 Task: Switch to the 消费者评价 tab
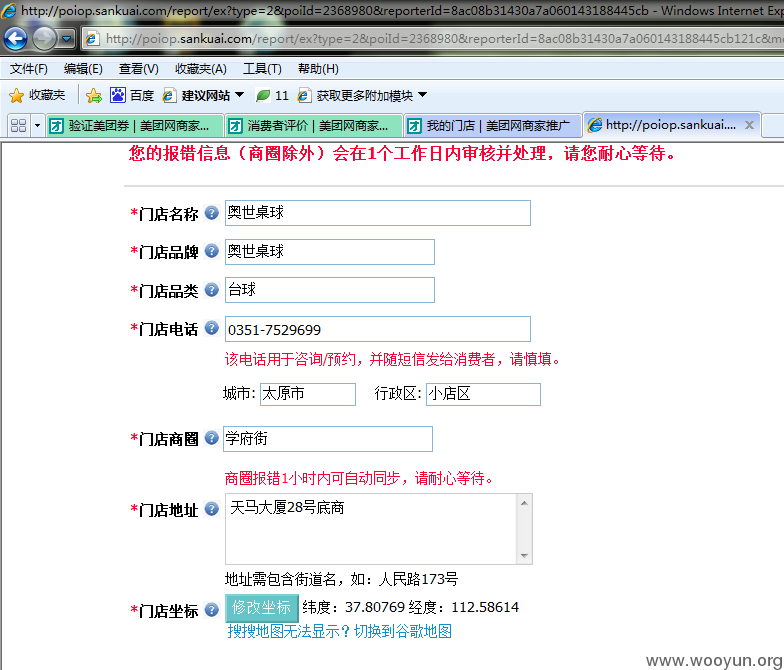point(314,126)
